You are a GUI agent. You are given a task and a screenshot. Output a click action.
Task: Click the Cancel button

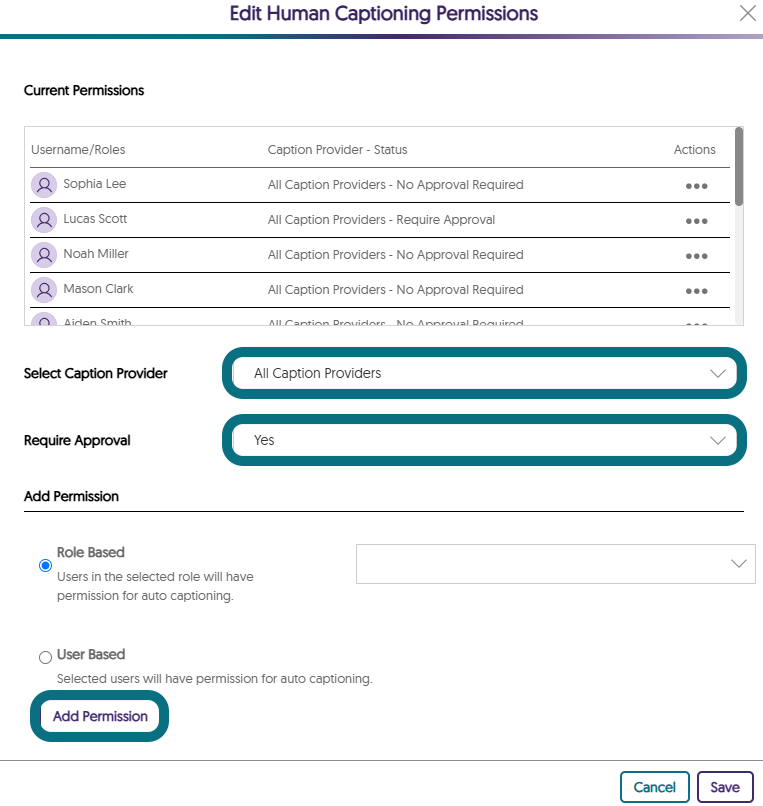655,787
